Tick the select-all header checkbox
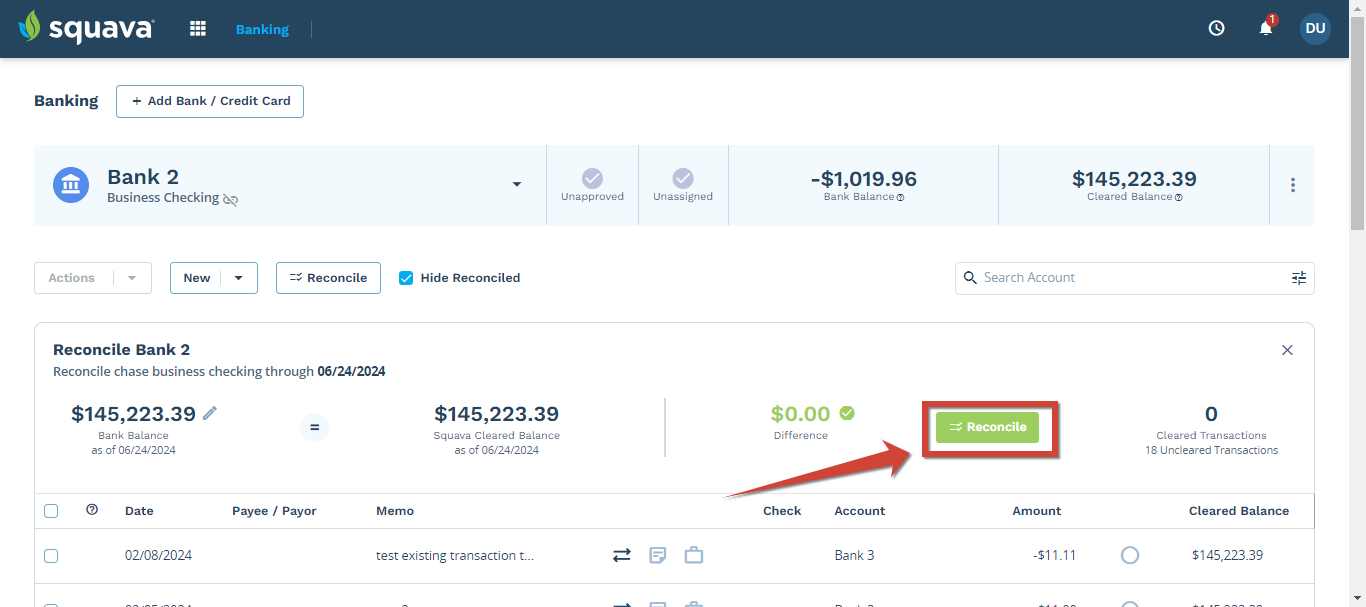This screenshot has width=1366, height=607. click(x=51, y=511)
